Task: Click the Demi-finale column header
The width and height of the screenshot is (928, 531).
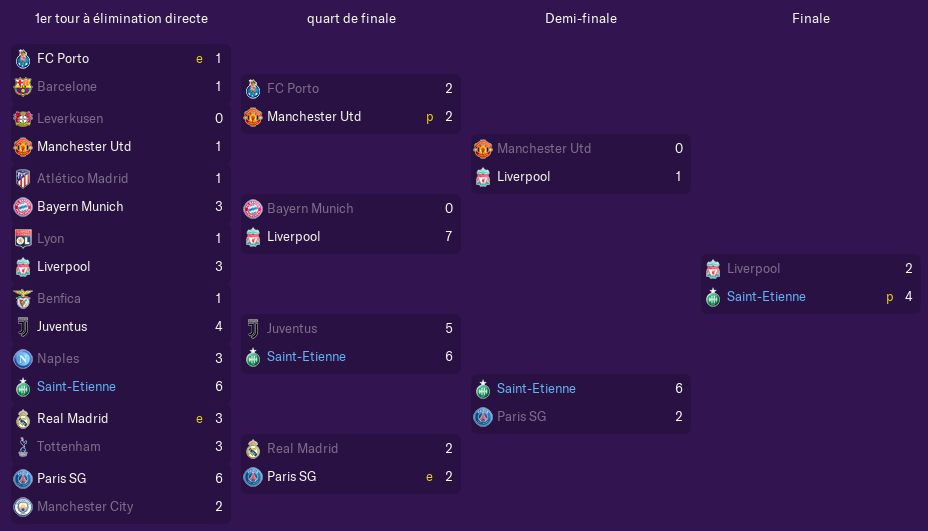Action: (x=581, y=18)
